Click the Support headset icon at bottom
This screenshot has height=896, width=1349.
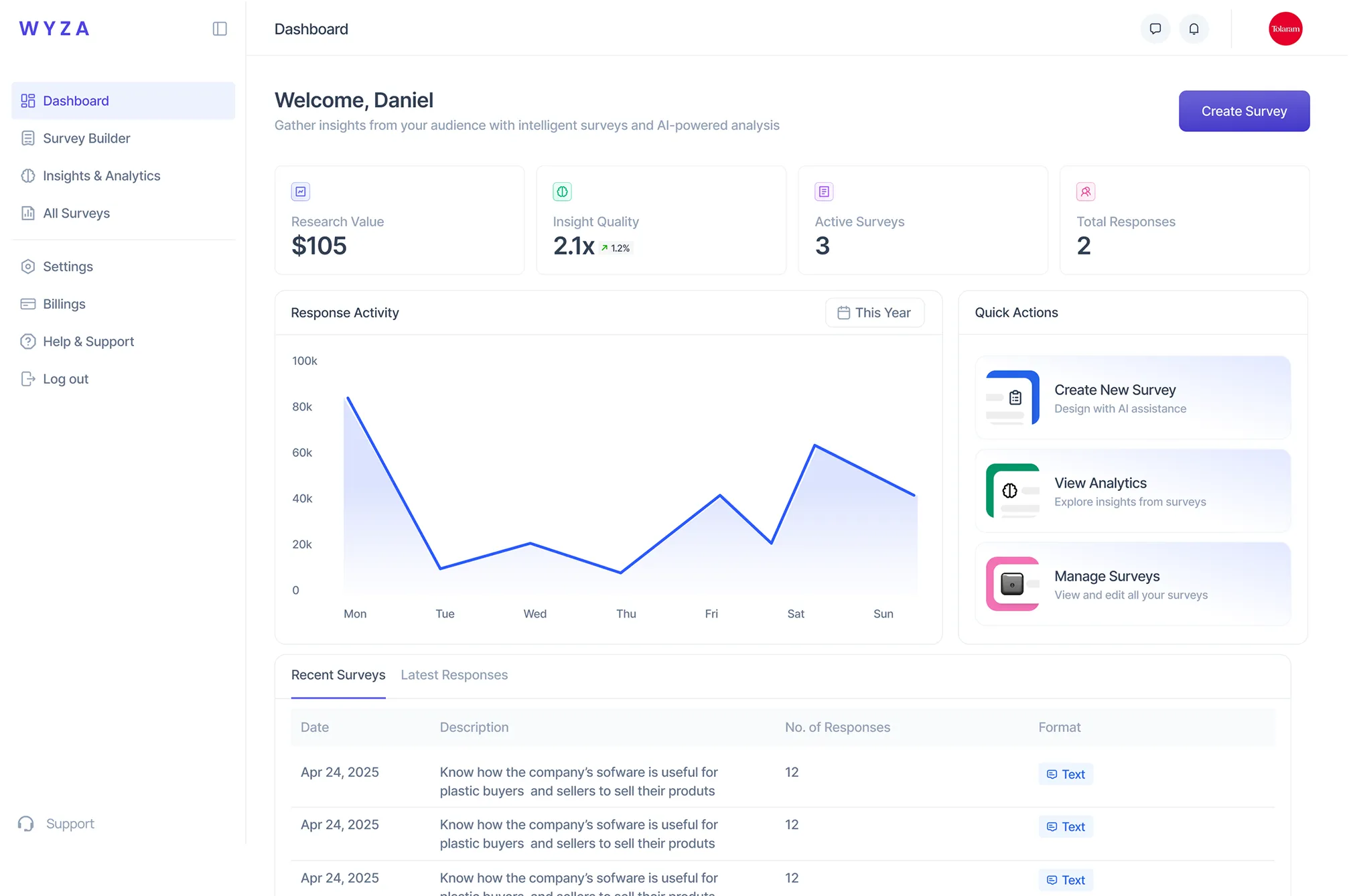click(26, 823)
